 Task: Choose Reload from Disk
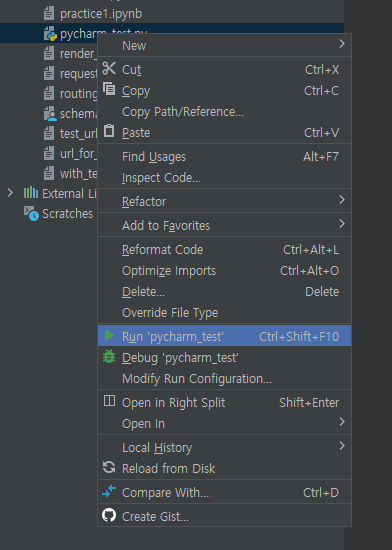224,468
